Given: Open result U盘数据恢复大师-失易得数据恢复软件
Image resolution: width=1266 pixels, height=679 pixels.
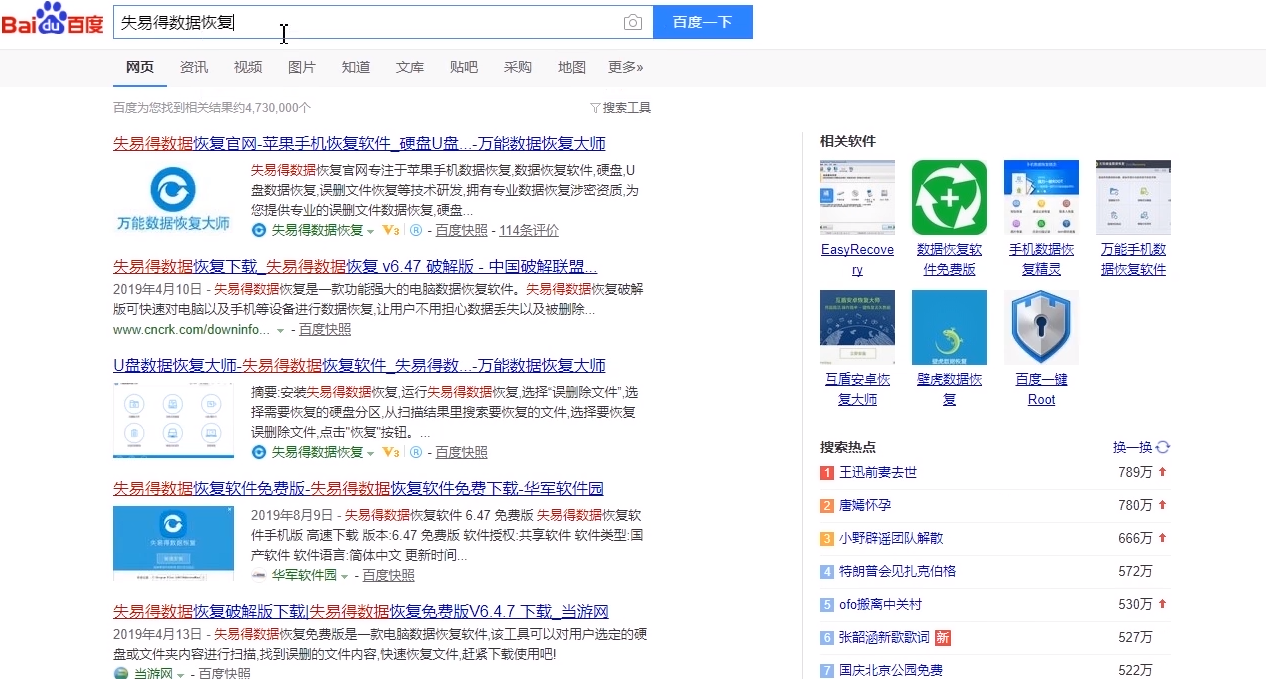Looking at the screenshot, I should (359, 365).
